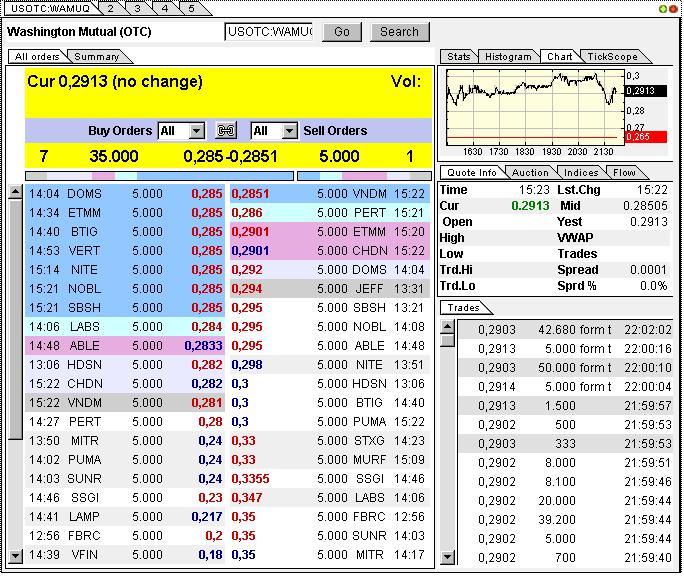
Task: Click the trade at 21:59:57
Action: pos(565,406)
